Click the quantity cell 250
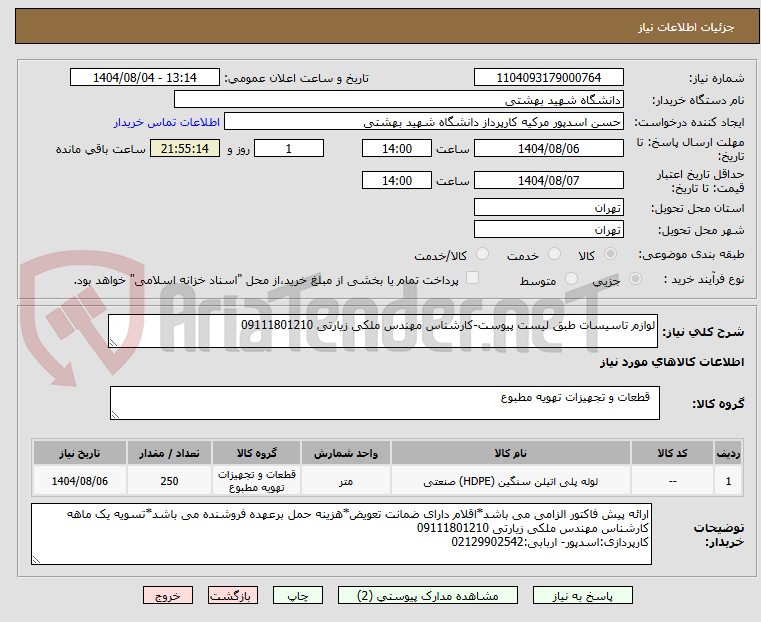The image size is (761, 622). [169, 481]
